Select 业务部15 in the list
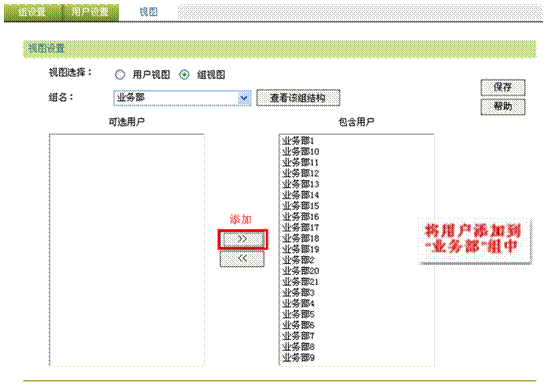Image resolution: width=547 pixels, height=387 pixels. pyautogui.click(x=301, y=206)
